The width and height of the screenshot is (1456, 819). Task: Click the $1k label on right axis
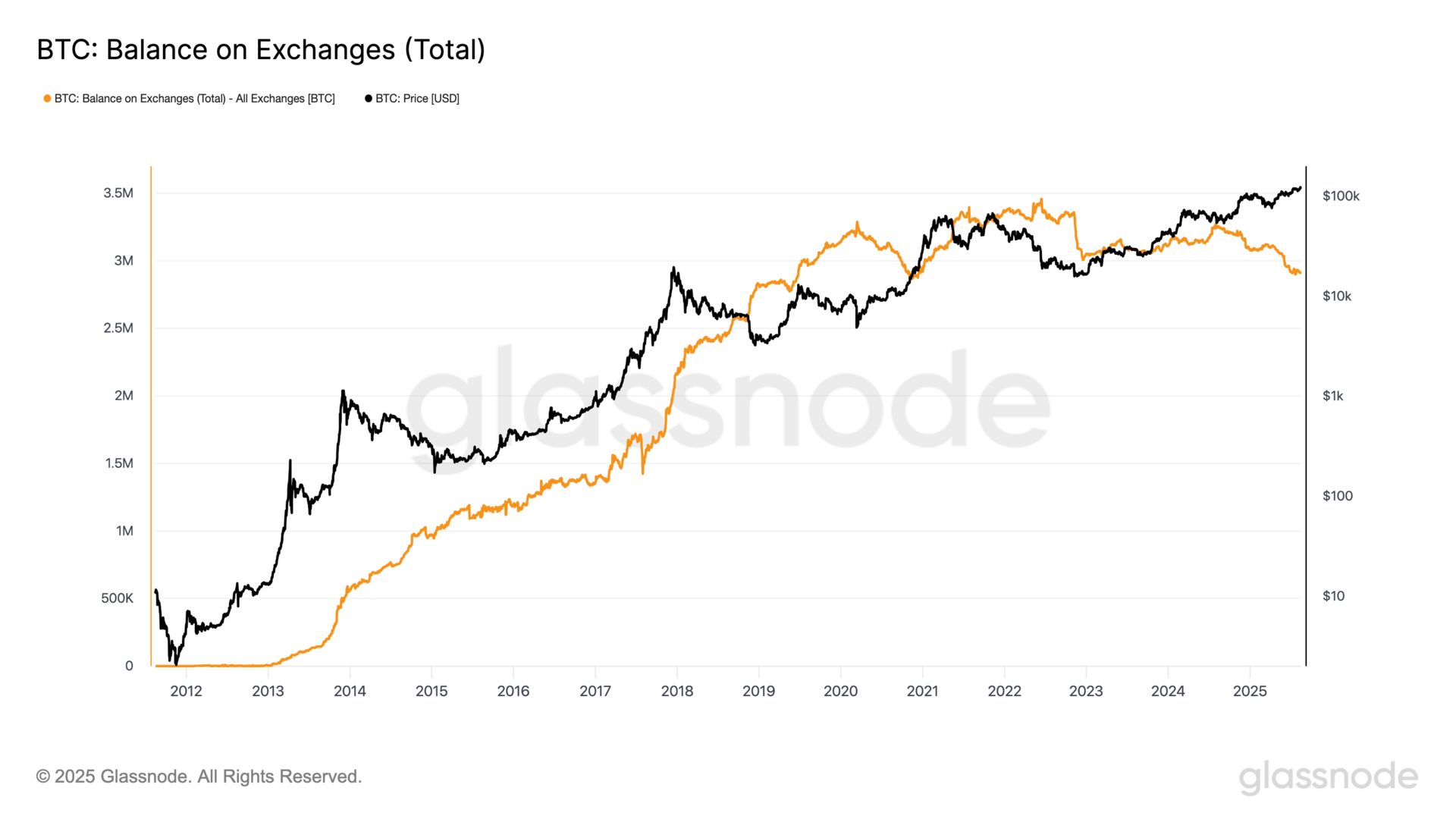[1332, 396]
